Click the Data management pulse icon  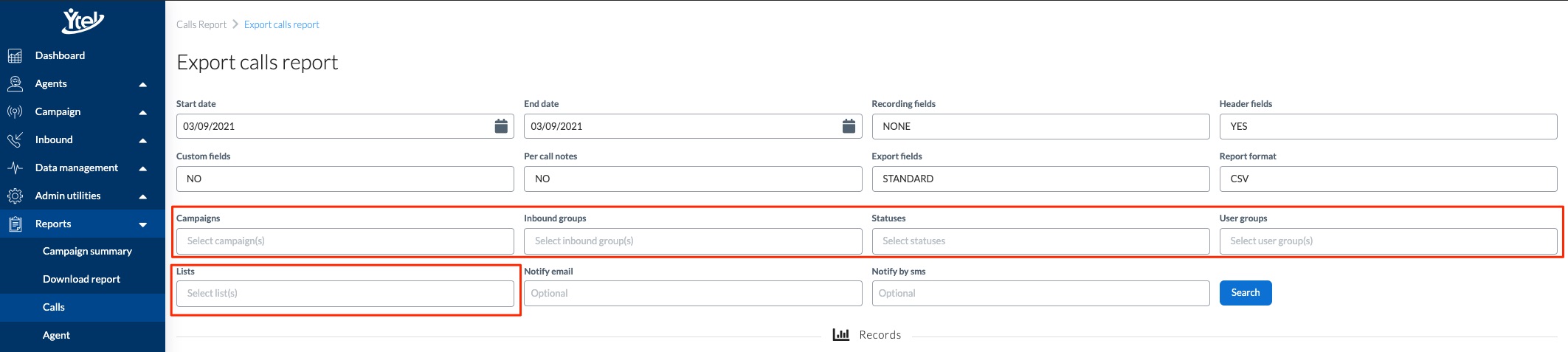coord(15,168)
